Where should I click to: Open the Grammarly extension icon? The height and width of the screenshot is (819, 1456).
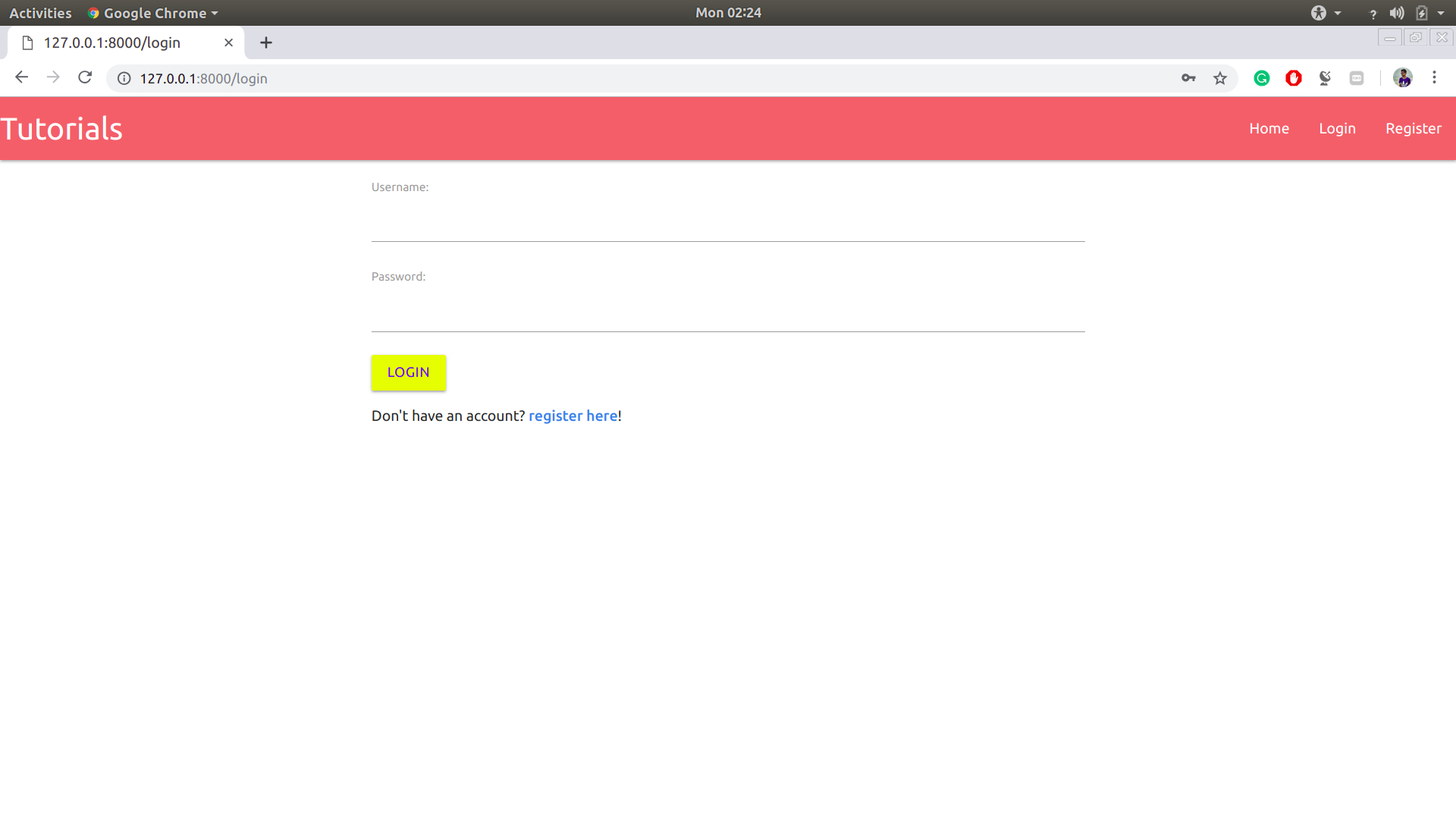(1262, 78)
